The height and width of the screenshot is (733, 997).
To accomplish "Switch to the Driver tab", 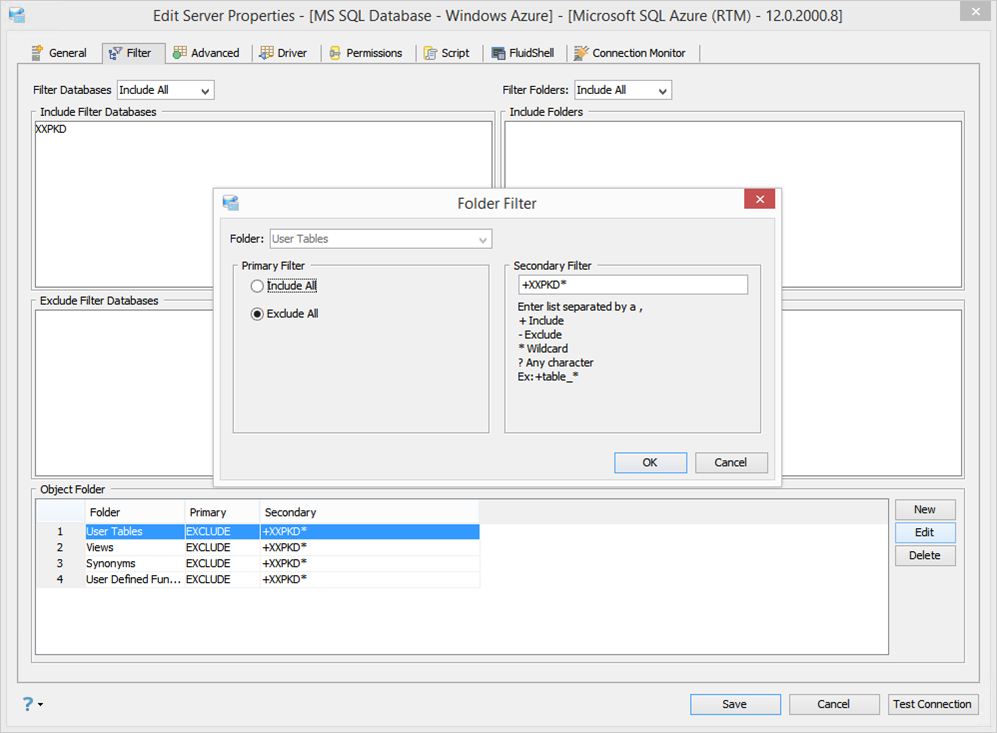I will point(284,53).
